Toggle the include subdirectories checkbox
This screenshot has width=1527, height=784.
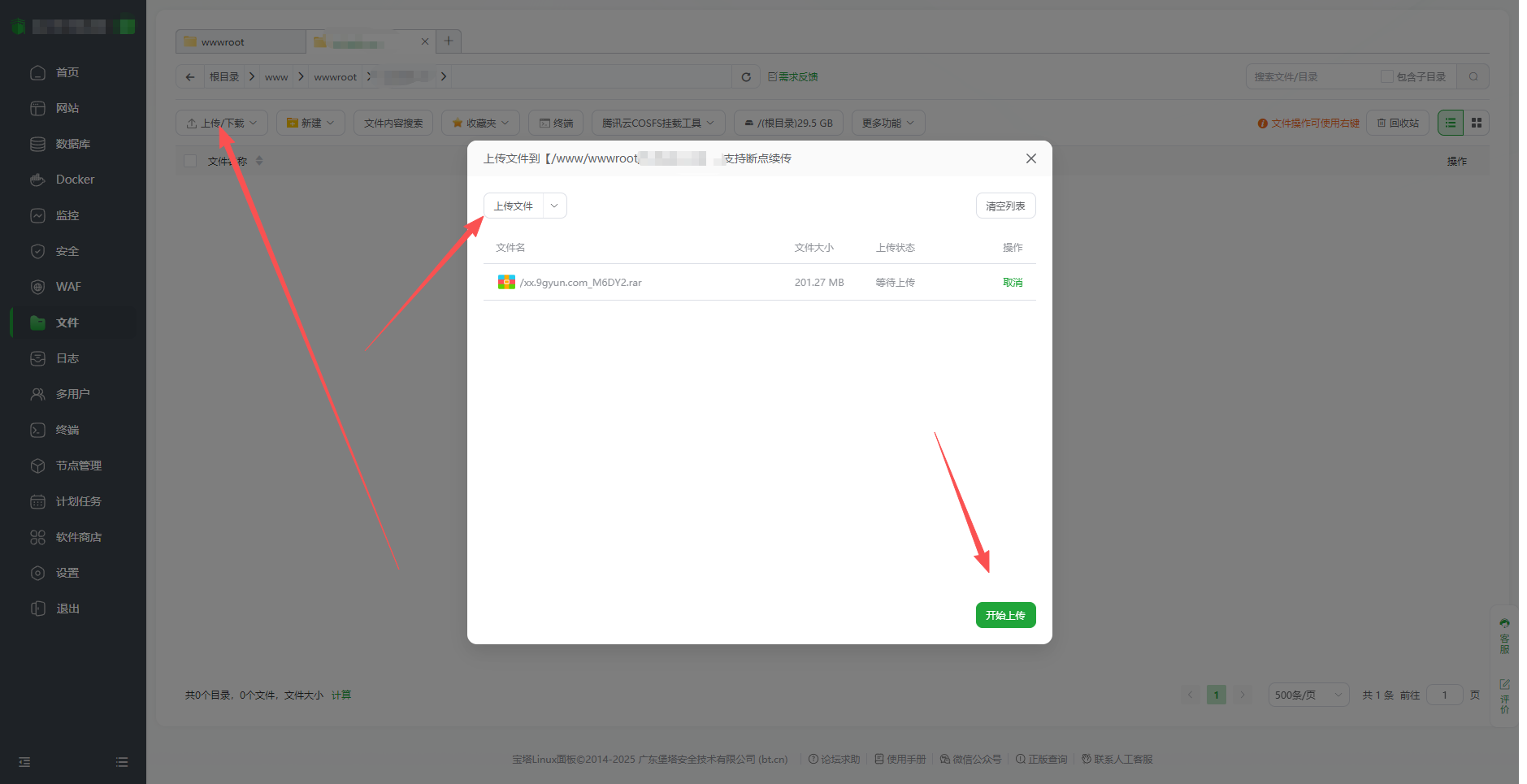(x=1387, y=77)
